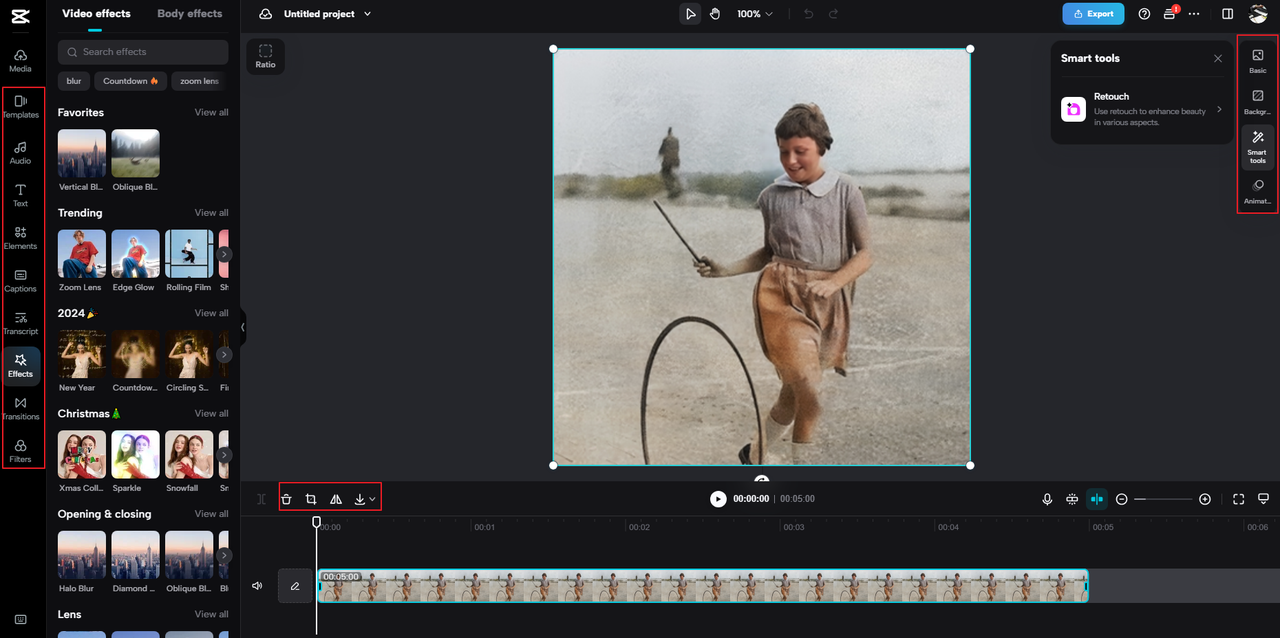Select the Smart tools tab
The width and height of the screenshot is (1280, 638).
coord(1258,148)
